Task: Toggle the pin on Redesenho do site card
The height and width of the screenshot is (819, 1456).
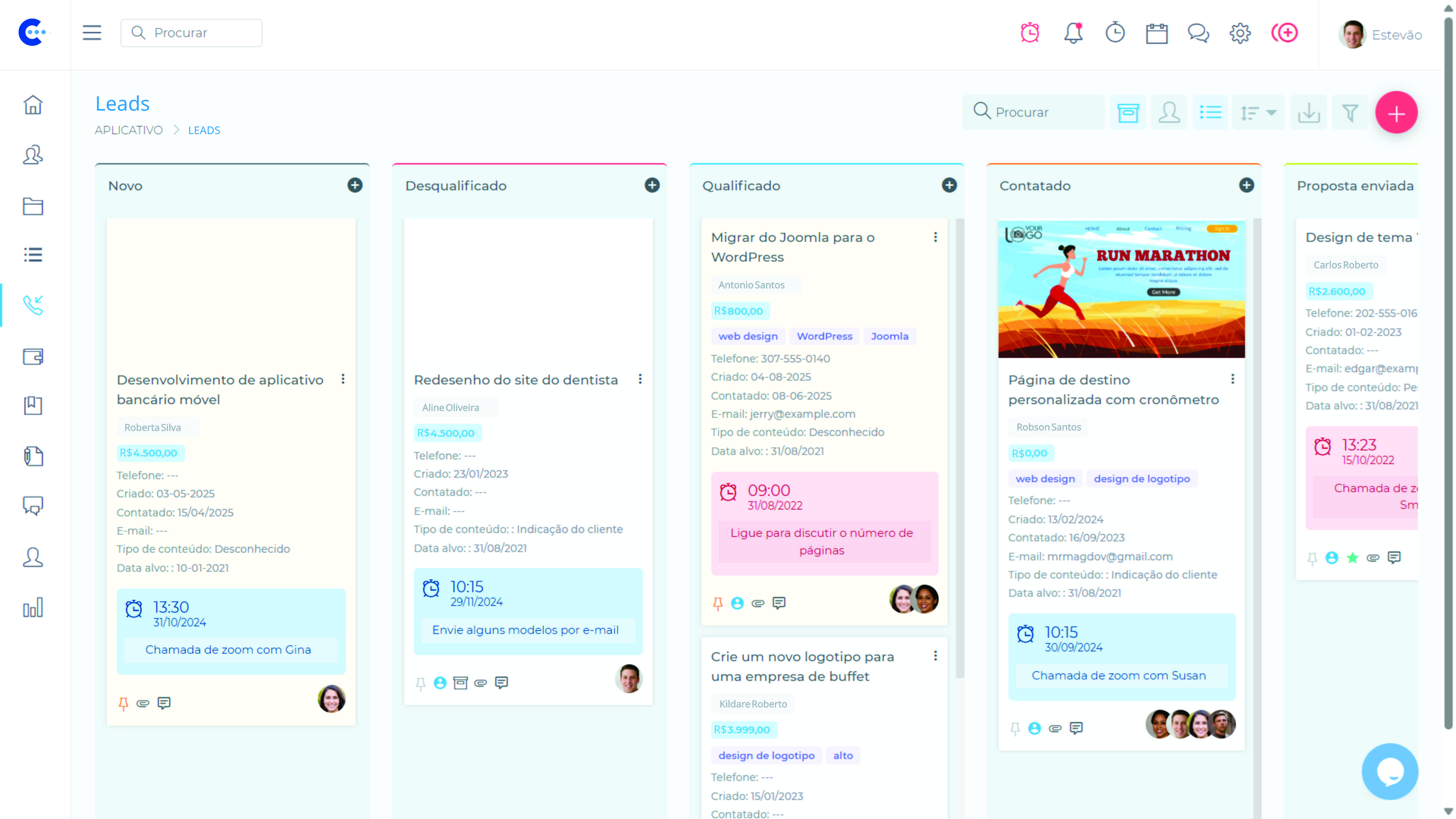Action: 421,683
